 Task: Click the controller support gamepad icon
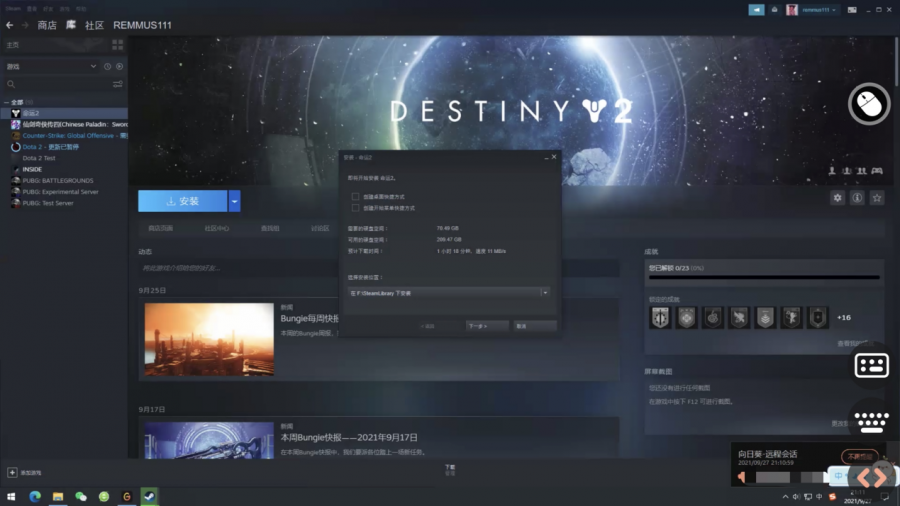877,170
